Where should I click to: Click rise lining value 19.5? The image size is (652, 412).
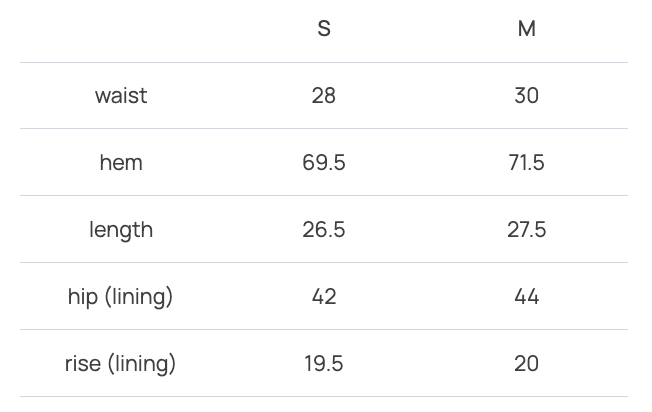(324, 364)
